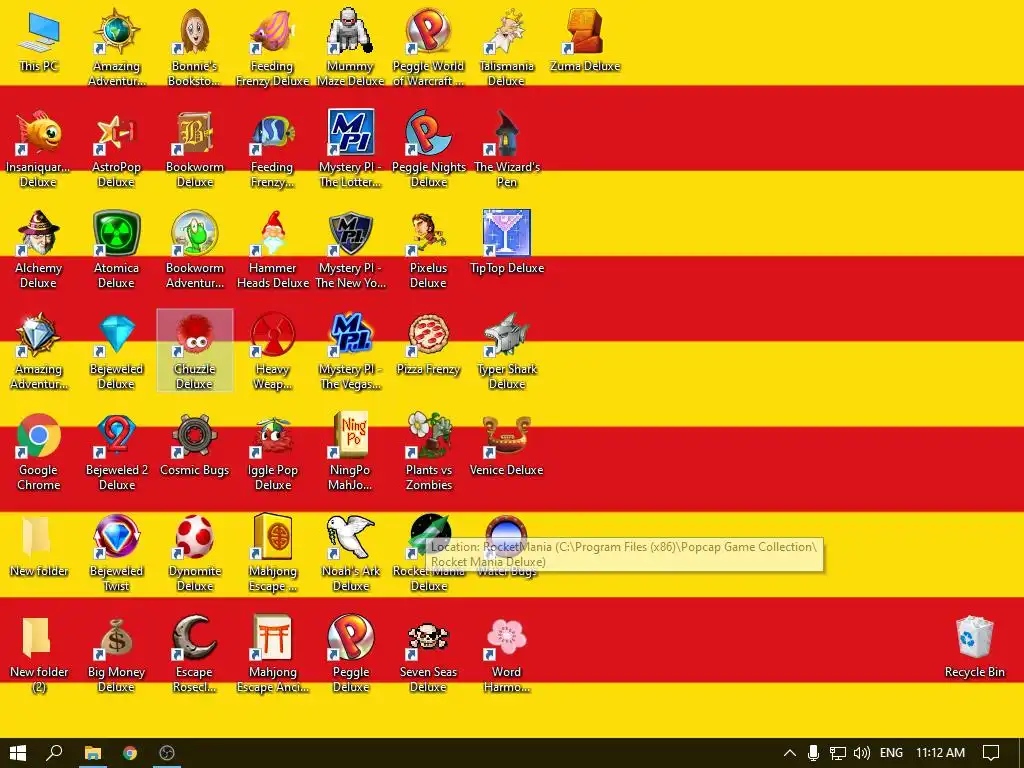This screenshot has height=768, width=1024.
Task: Select the Alchemy Deluxe shortcut
Action: tap(39, 249)
